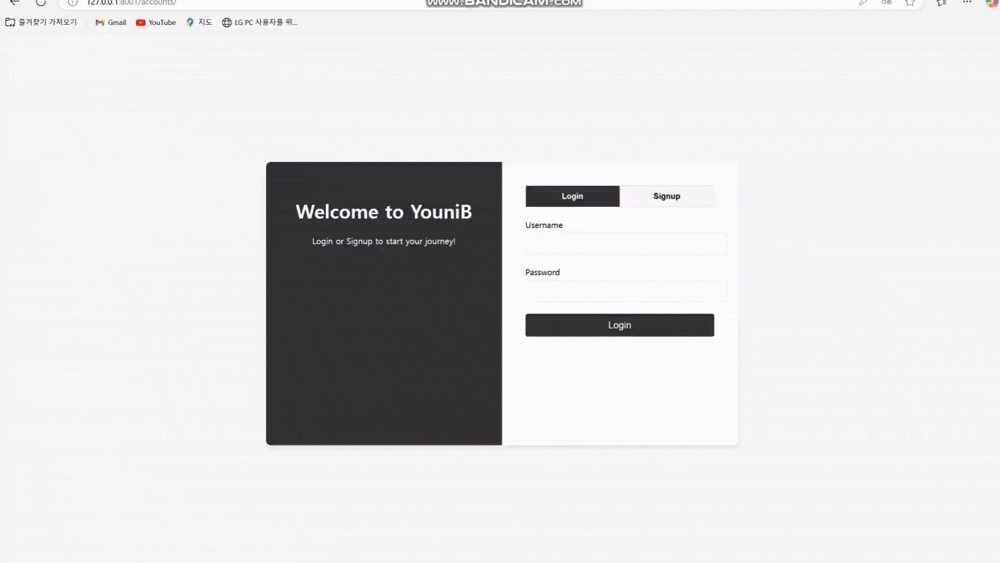The image size is (1000, 563).
Task: Focus the Password input field
Action: (x=626, y=291)
